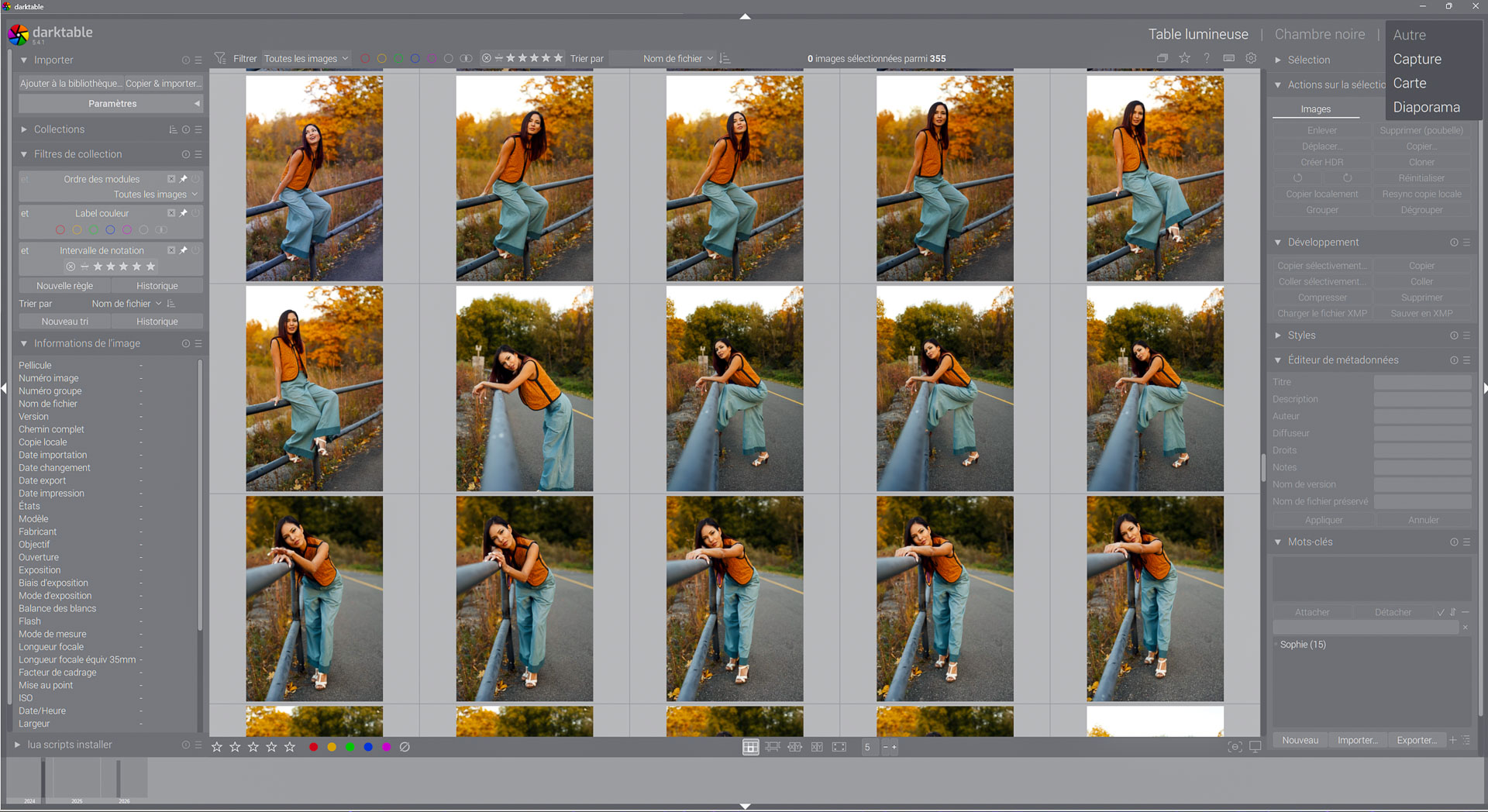
Task: Click the Nouveau tag button
Action: click(1300, 740)
